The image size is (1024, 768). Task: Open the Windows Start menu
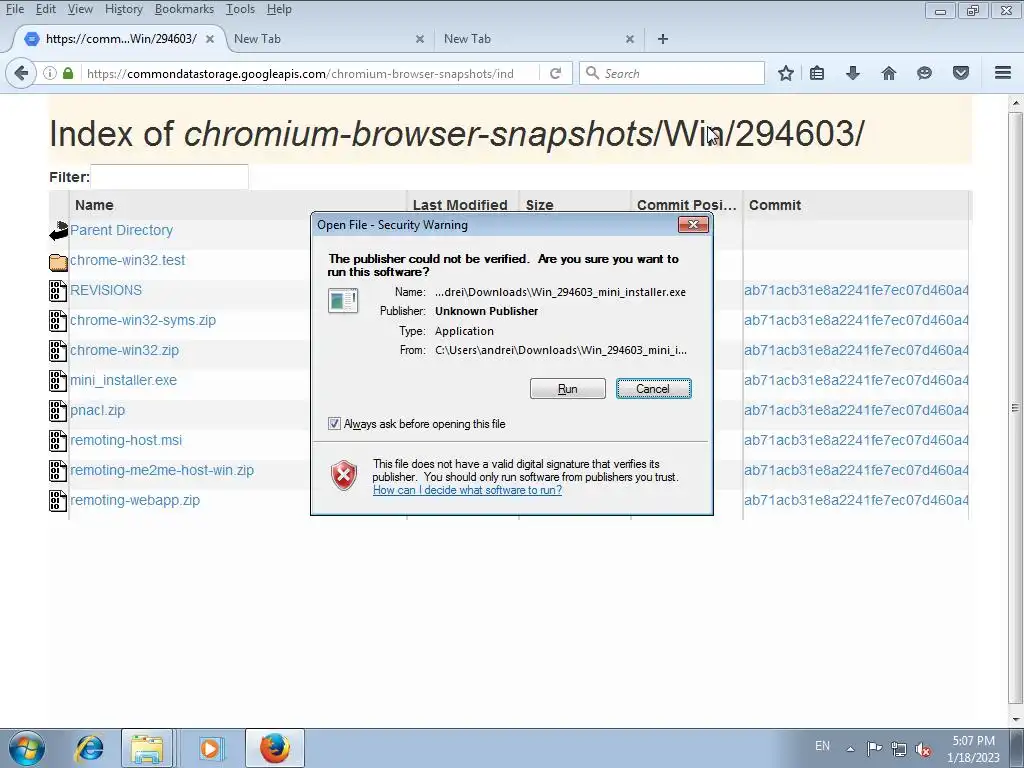tap(26, 748)
